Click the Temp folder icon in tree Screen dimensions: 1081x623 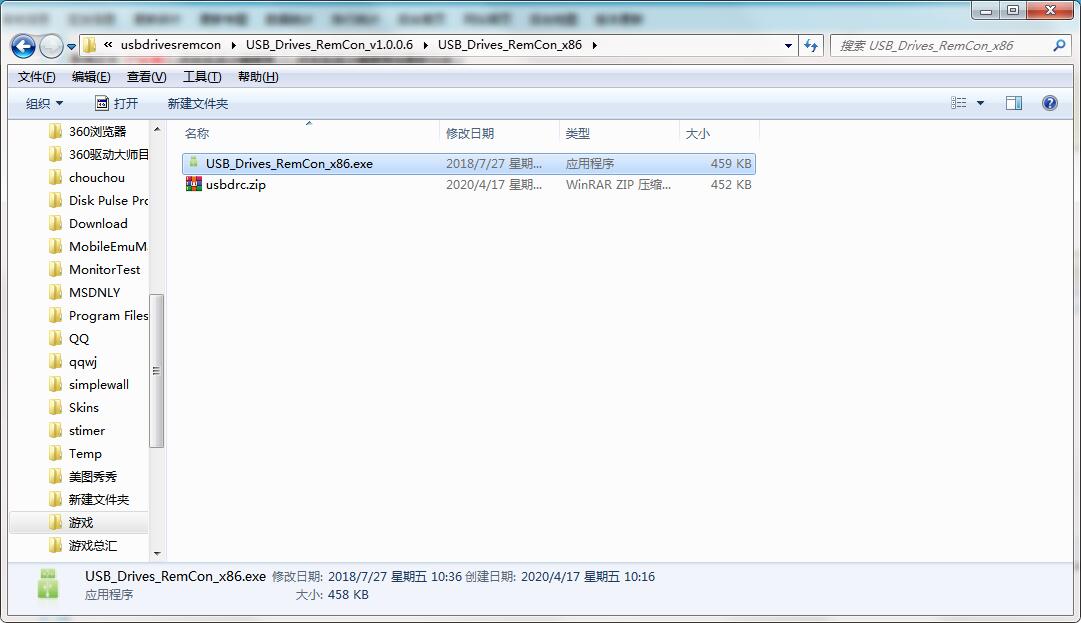56,453
